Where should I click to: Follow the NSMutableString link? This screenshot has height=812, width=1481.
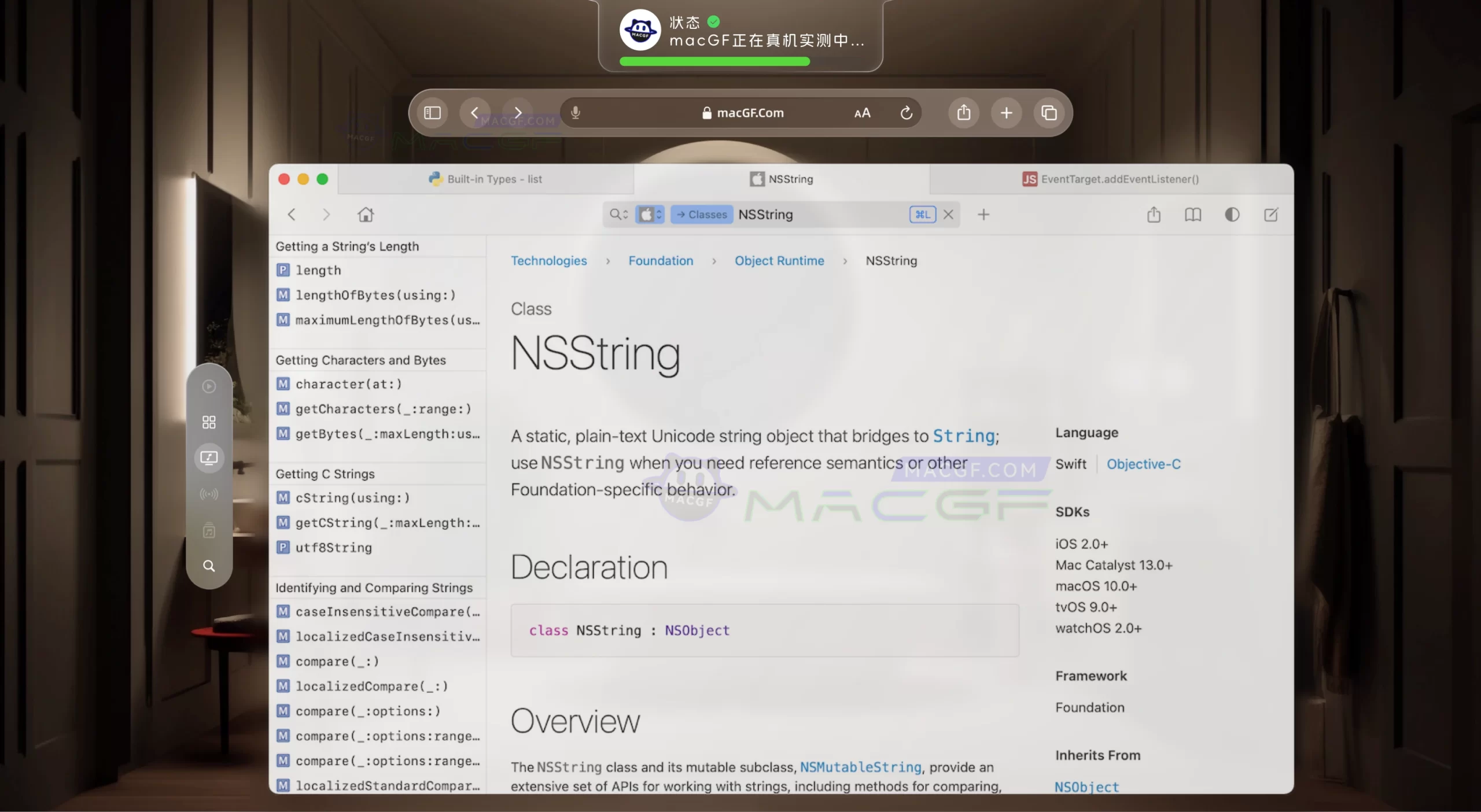(x=860, y=767)
